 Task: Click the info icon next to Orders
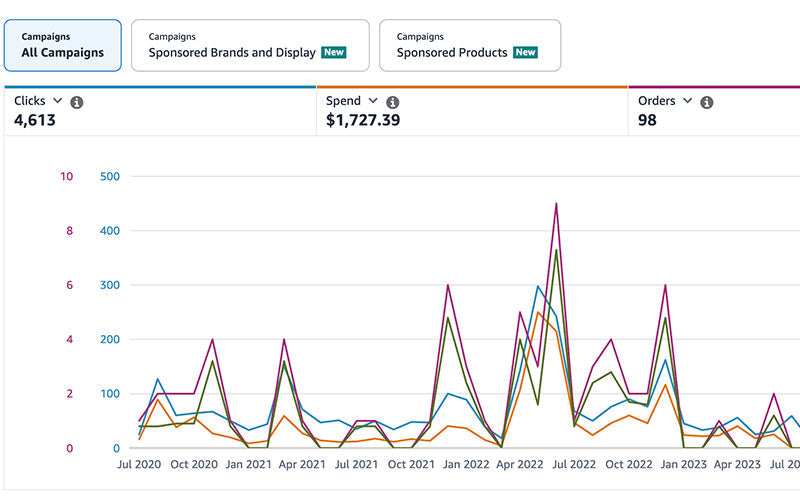coord(706,102)
